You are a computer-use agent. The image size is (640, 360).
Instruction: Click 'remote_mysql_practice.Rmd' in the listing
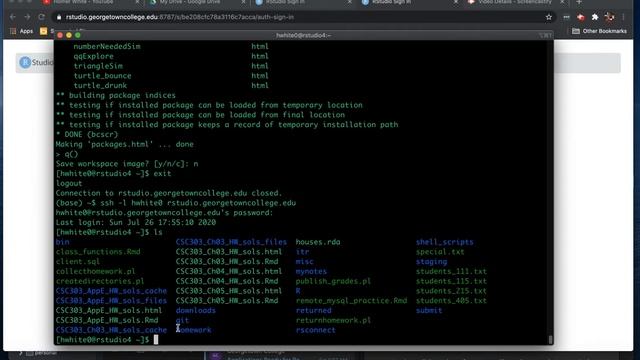(x=351, y=301)
